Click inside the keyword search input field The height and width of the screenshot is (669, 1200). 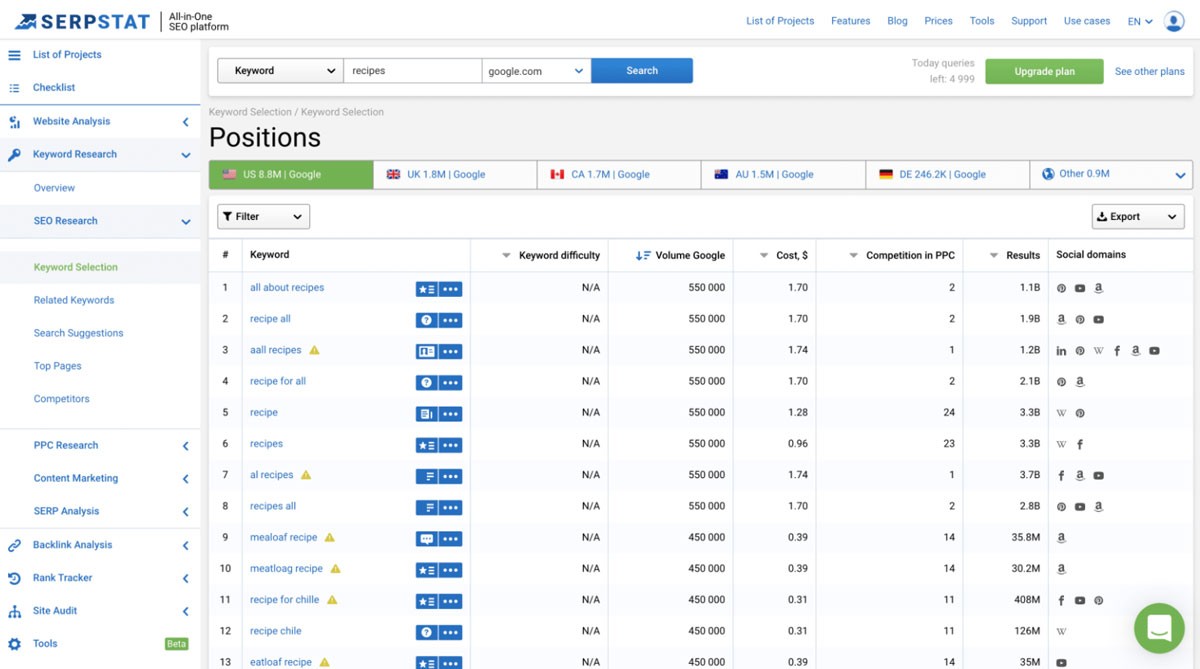(412, 70)
